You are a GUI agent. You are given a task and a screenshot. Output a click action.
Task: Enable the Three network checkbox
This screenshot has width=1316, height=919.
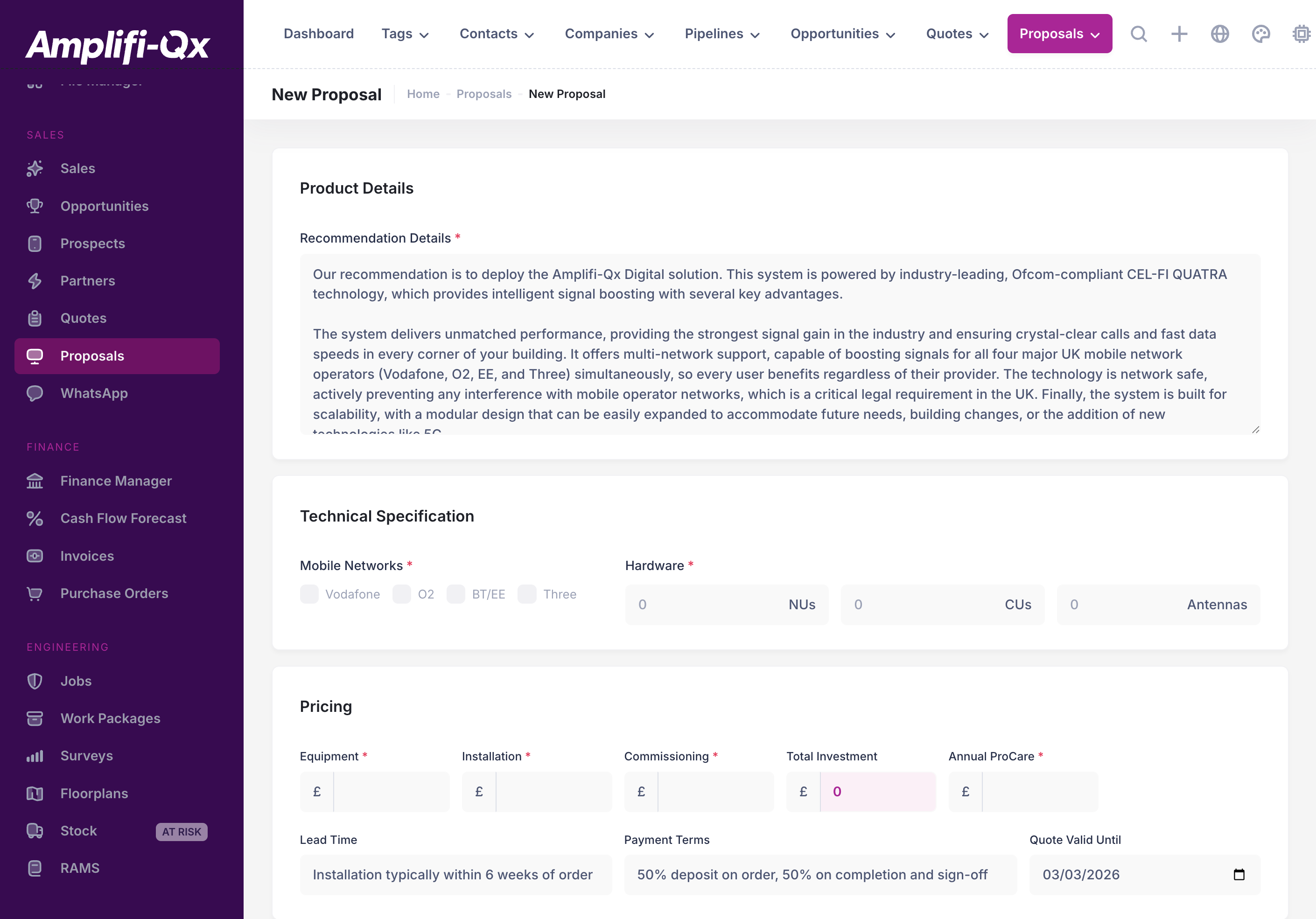[527, 594]
